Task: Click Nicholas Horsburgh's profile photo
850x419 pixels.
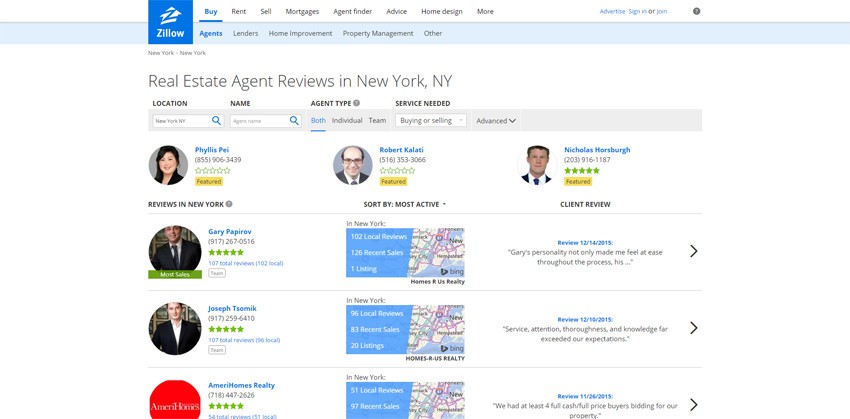Action: [537, 165]
